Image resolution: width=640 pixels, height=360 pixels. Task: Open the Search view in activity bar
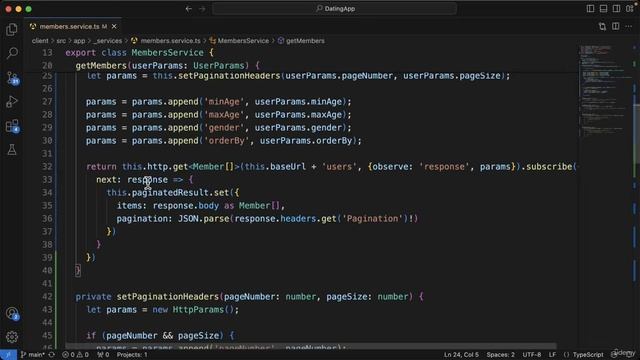click(x=12, y=53)
